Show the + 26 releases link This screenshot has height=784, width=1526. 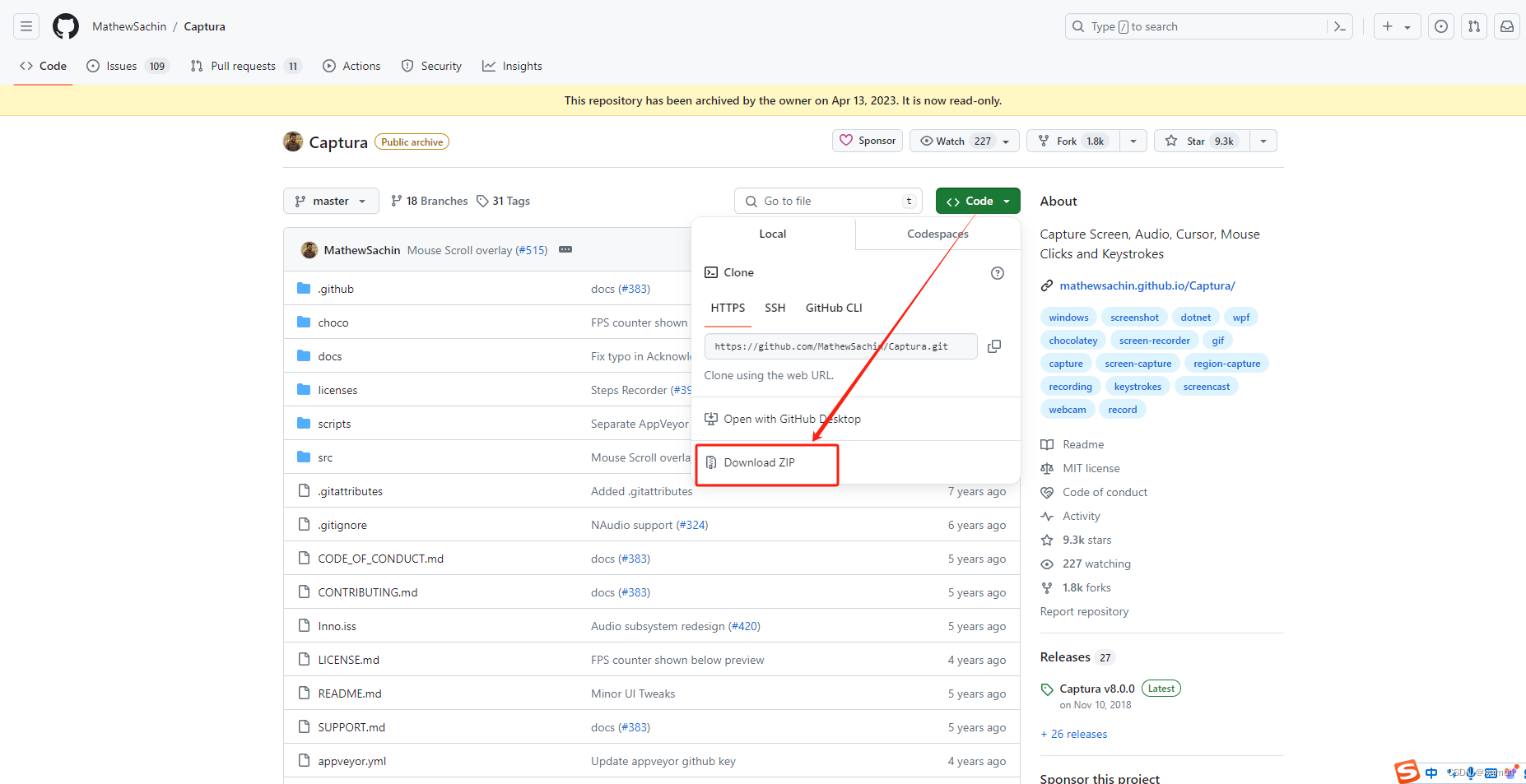point(1074,734)
